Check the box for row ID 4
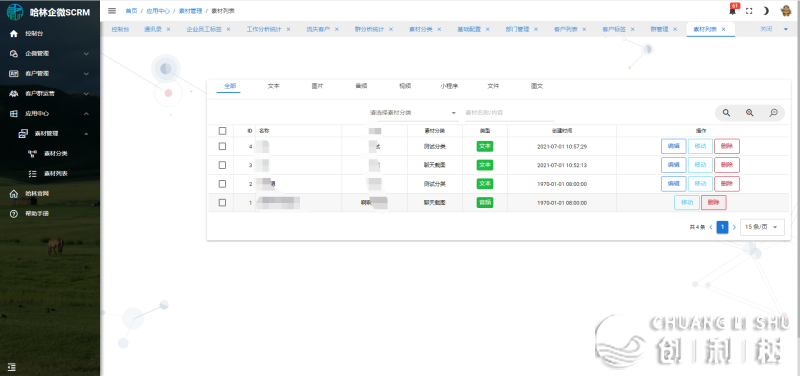The height and width of the screenshot is (376, 800). point(222,146)
